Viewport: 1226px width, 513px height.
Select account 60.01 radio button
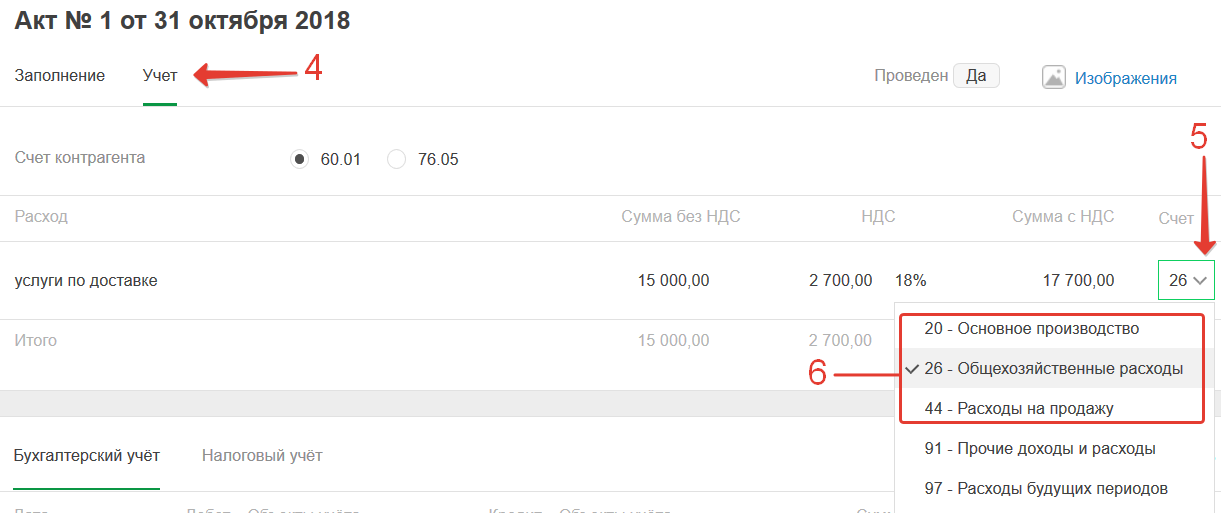[x=299, y=159]
